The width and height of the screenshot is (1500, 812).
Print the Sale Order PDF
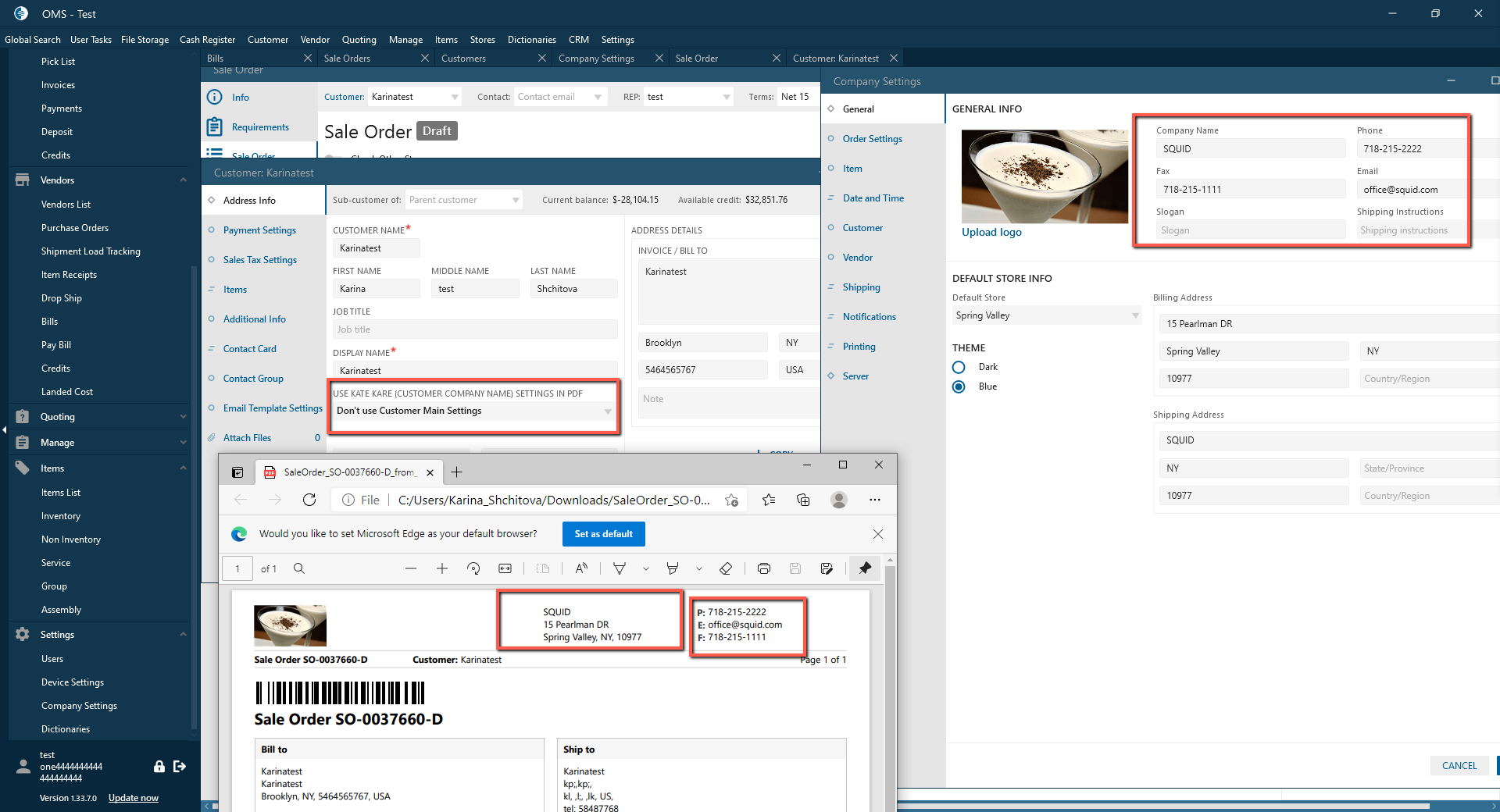pyautogui.click(x=764, y=568)
